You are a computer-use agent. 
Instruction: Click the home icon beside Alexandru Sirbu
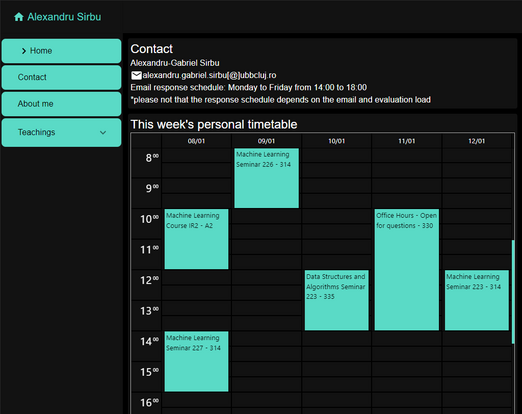[19, 17]
